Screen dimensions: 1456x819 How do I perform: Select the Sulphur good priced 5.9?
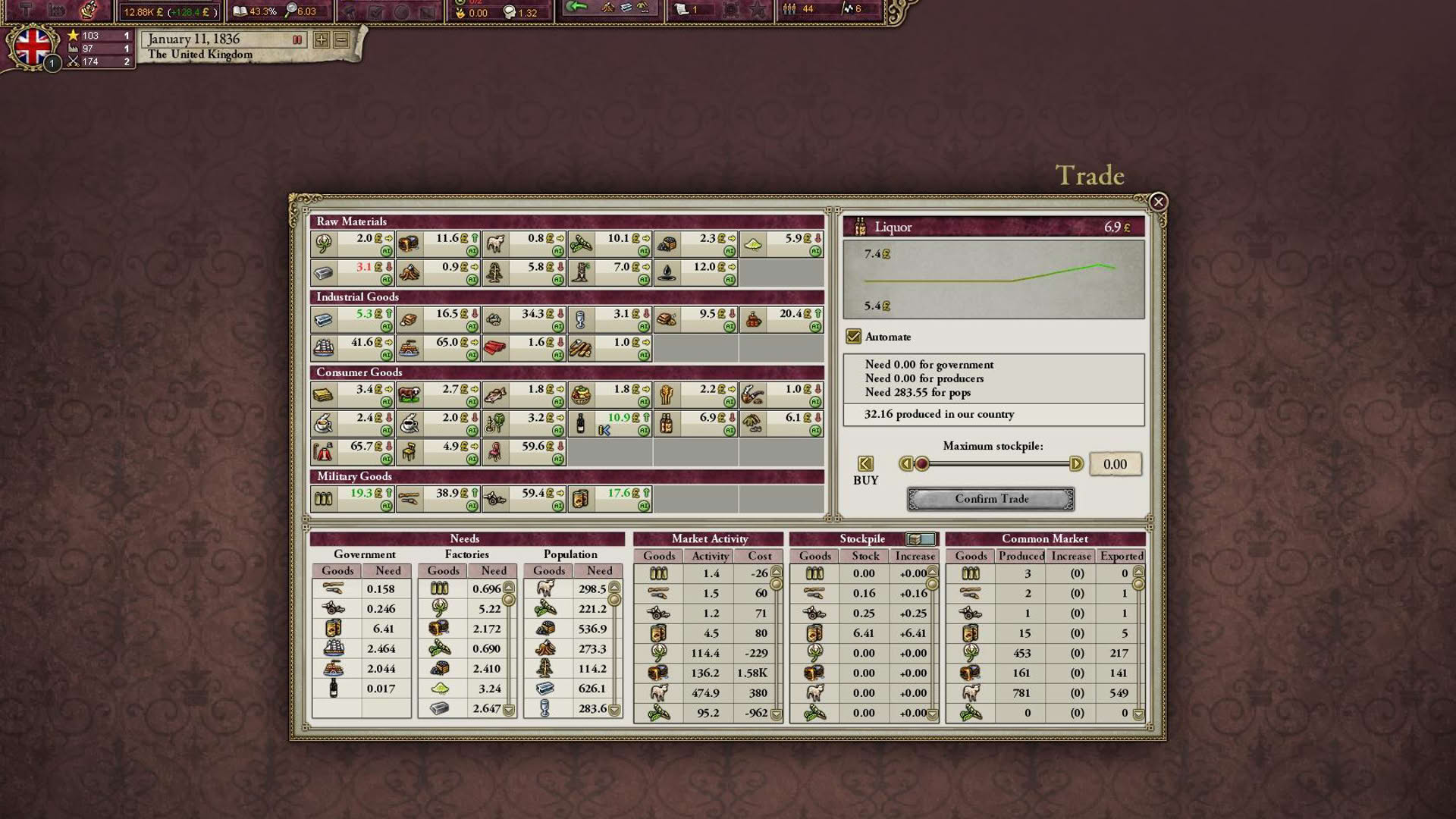point(781,243)
